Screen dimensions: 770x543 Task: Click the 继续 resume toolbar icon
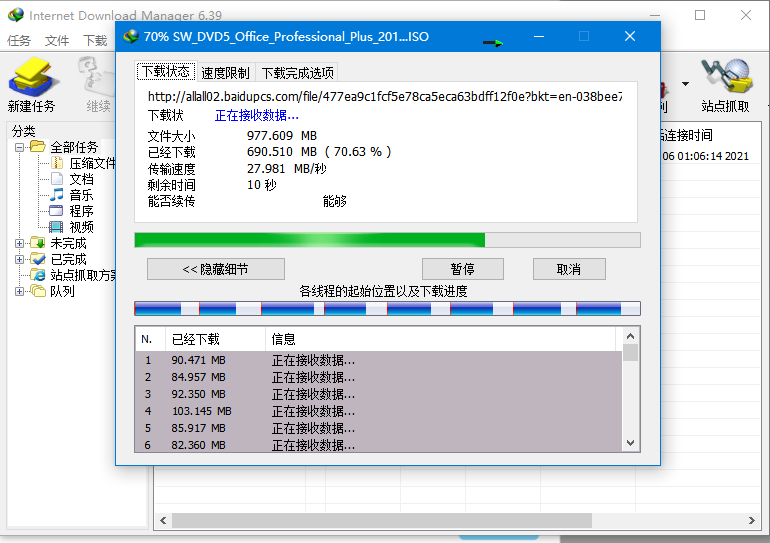point(96,77)
